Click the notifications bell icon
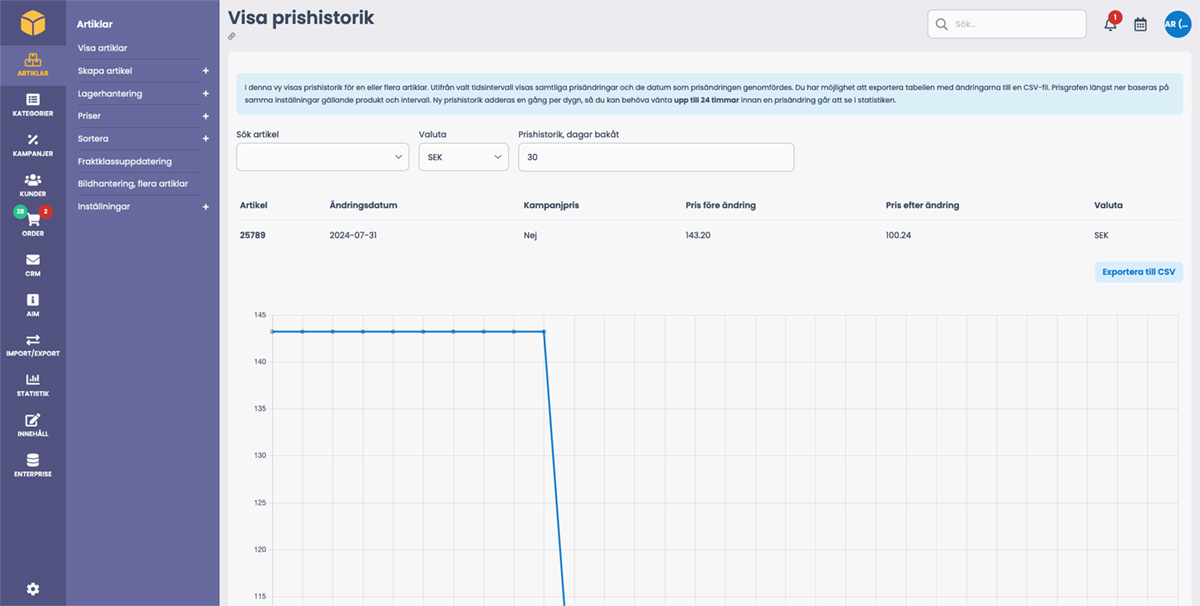 [x=1110, y=24]
